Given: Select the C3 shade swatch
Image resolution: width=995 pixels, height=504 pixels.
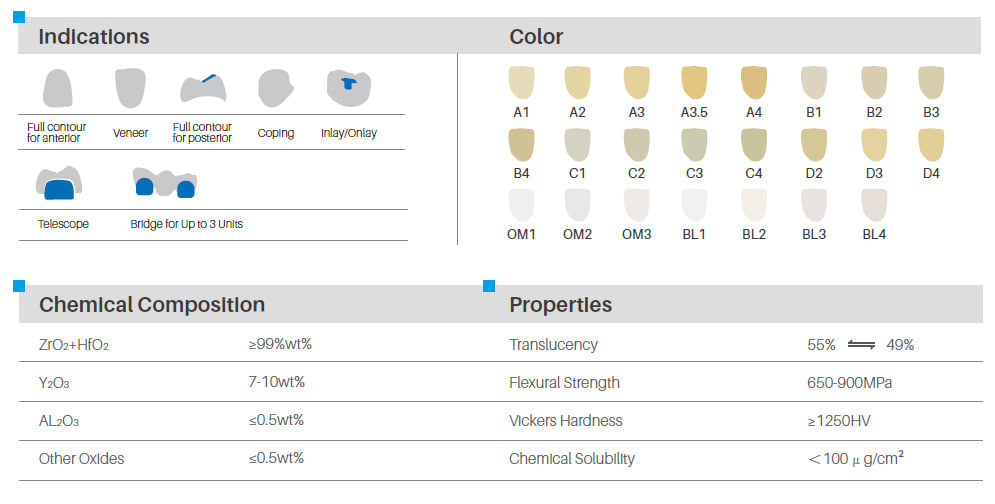Looking at the screenshot, I should (694, 144).
